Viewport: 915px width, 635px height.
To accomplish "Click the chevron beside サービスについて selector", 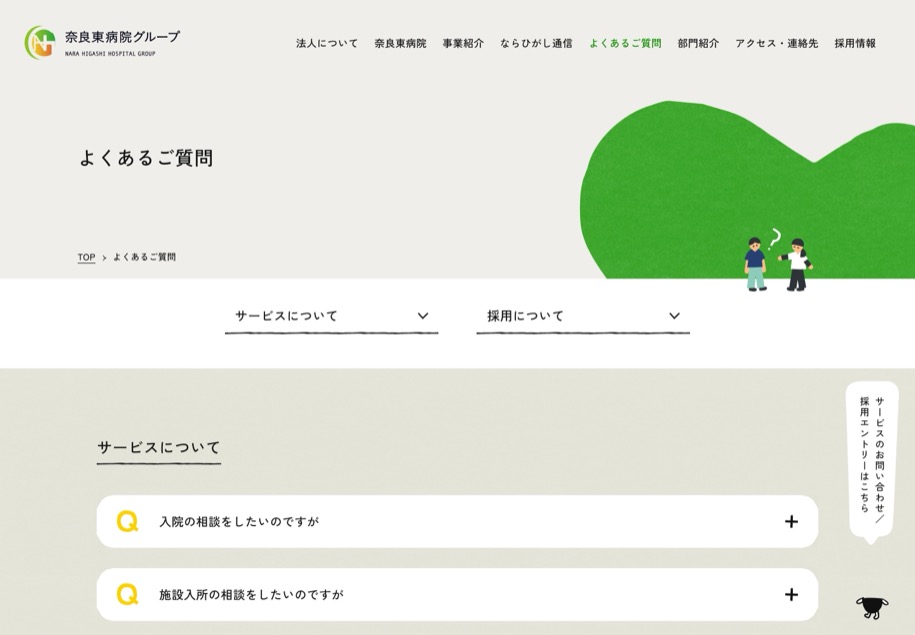I will pos(423,316).
